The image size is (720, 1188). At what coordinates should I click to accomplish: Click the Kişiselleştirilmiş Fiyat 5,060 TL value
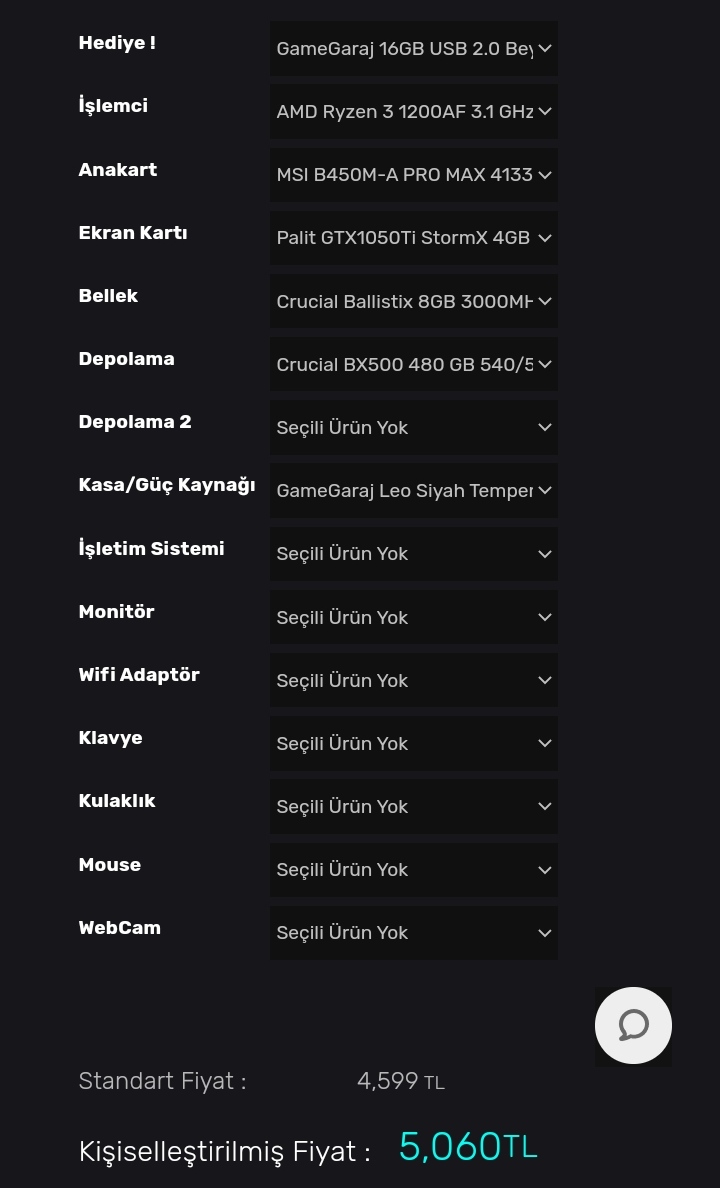tap(467, 1147)
